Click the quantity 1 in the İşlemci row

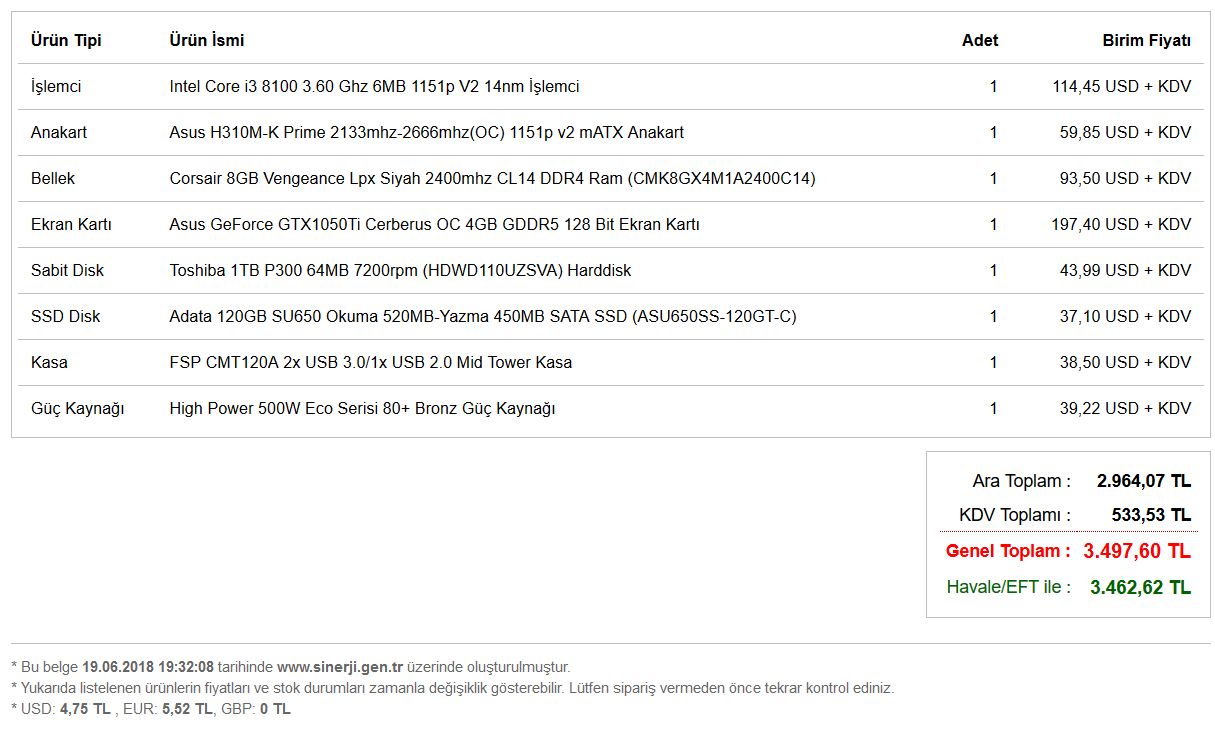click(993, 87)
